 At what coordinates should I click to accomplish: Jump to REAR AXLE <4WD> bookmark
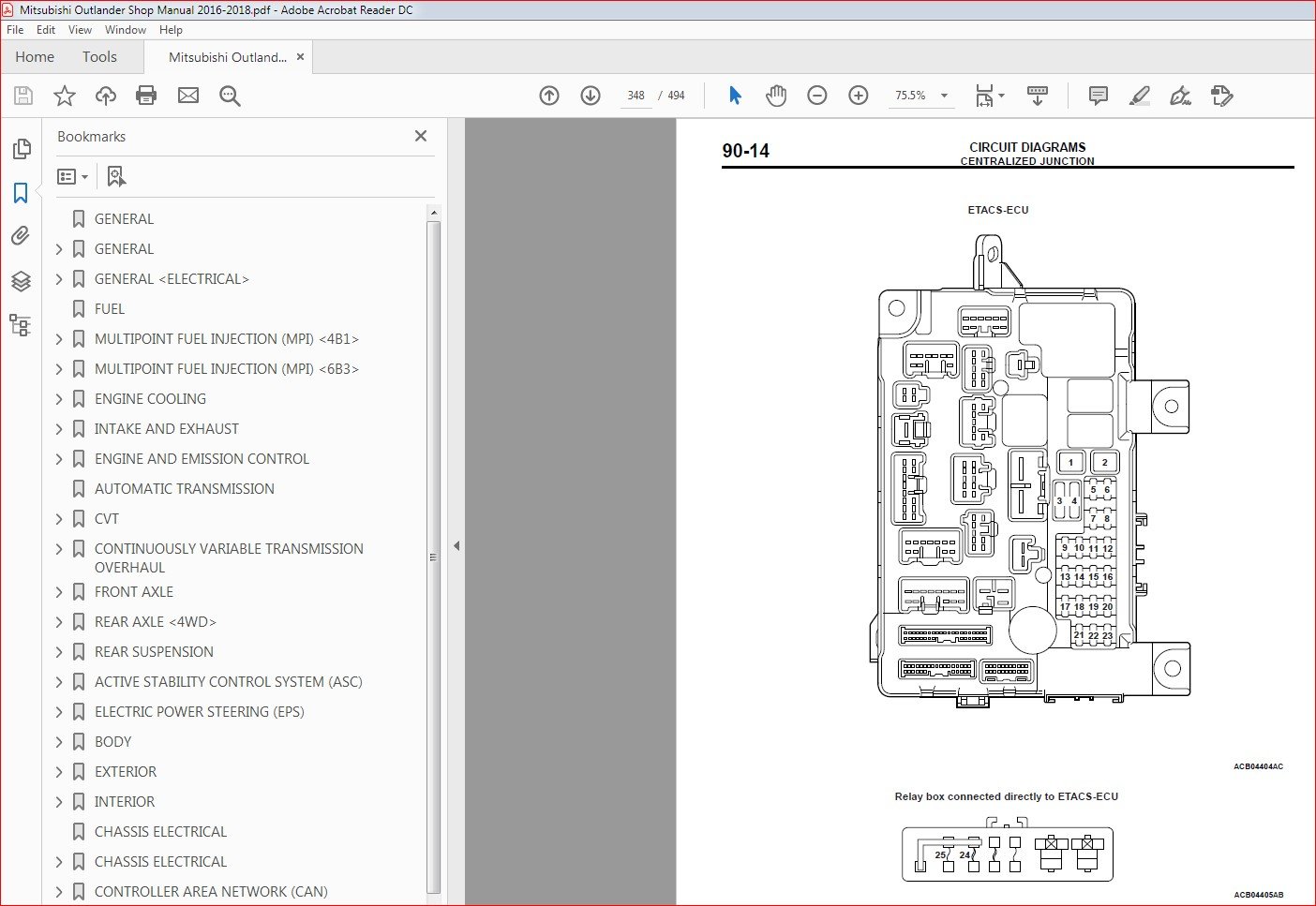tap(156, 622)
